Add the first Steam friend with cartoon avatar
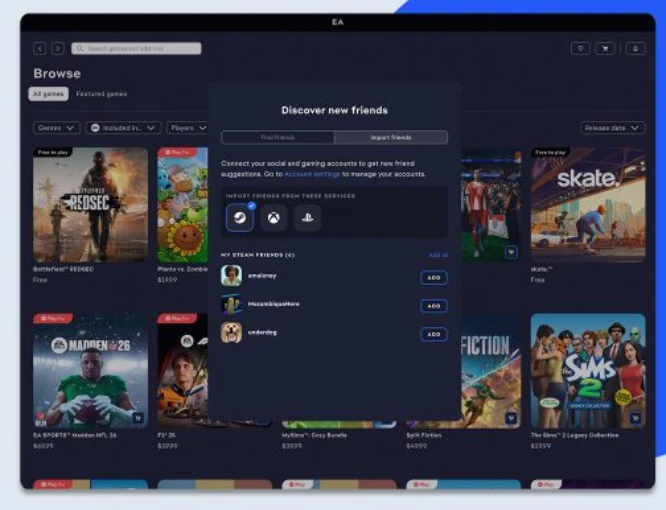The image size is (666, 510). (434, 278)
